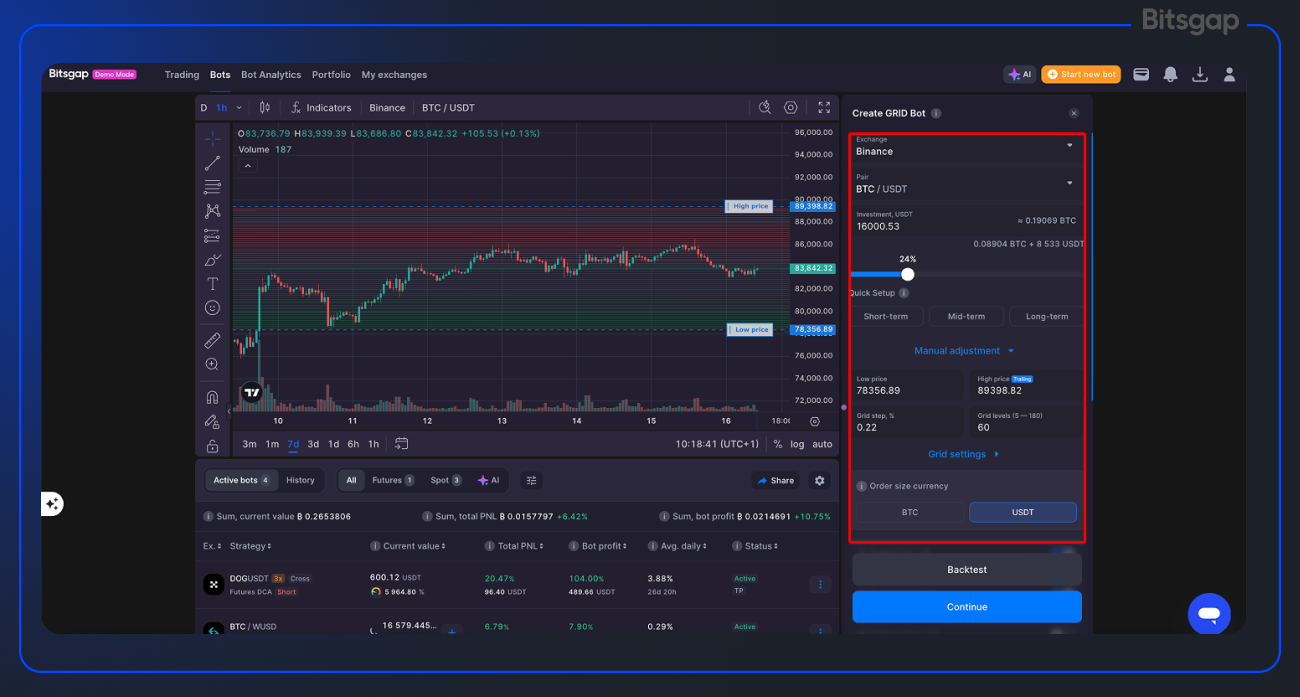
Task: Select the text annotation tool
Action: [x=212, y=284]
